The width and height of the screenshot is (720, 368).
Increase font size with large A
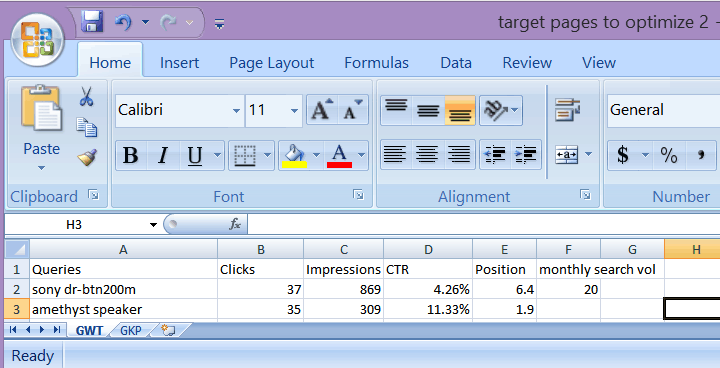(x=322, y=110)
